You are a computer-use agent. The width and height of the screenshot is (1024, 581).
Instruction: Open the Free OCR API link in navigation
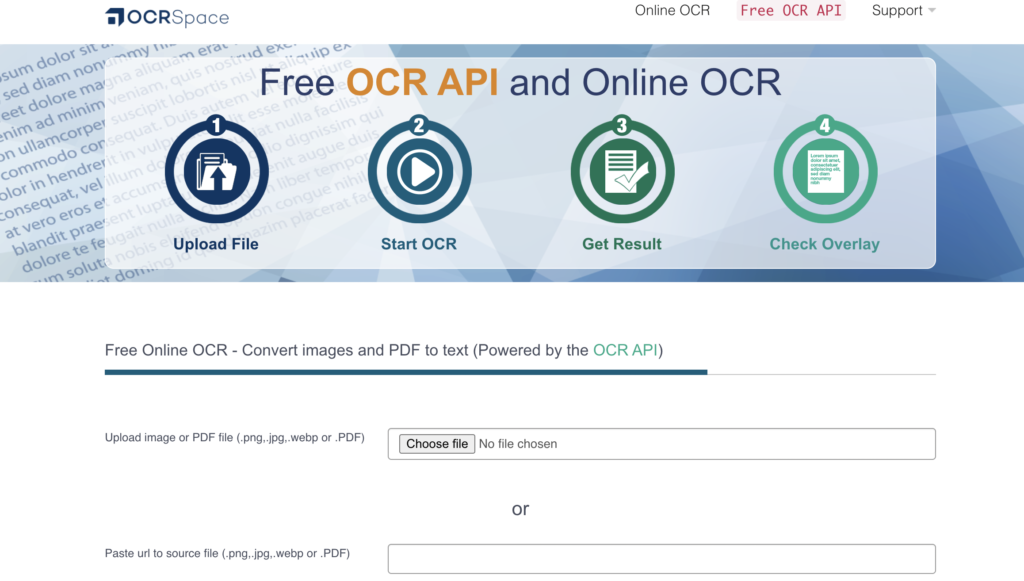click(x=791, y=10)
